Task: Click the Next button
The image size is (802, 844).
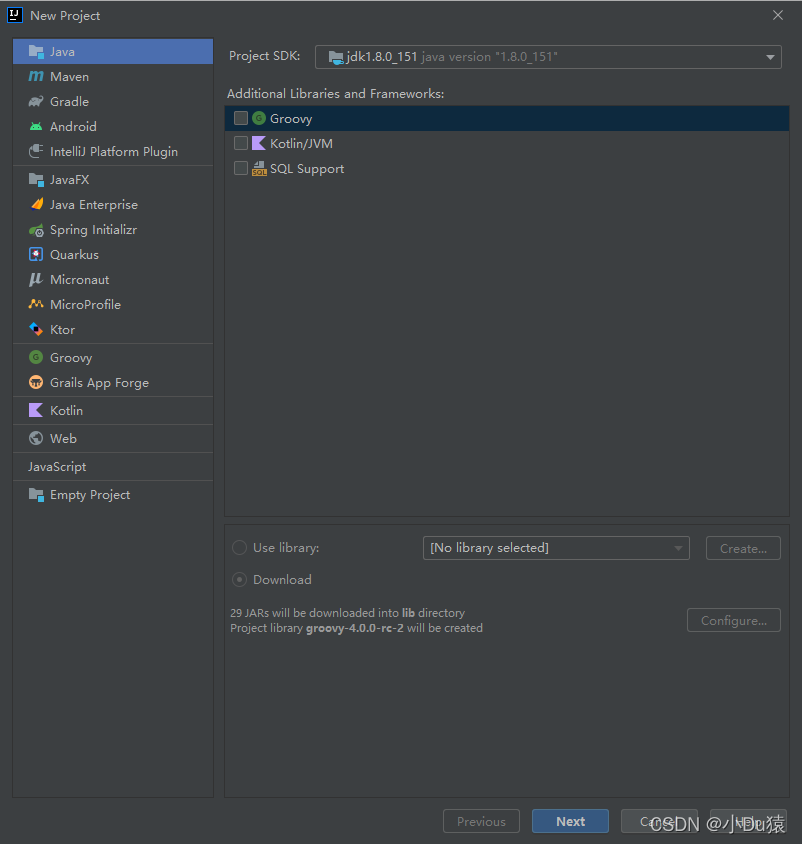Action: 571,821
